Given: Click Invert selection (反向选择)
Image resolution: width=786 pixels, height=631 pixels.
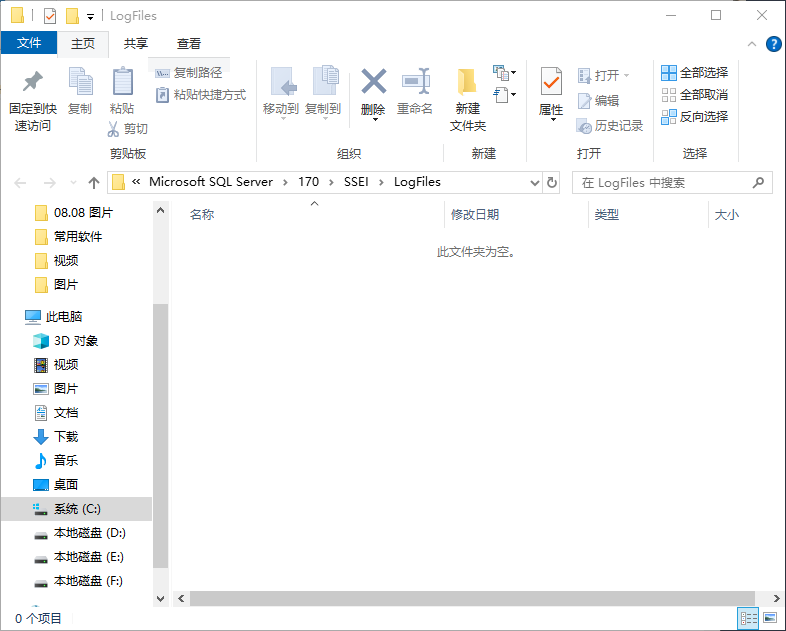Looking at the screenshot, I should 694,117.
